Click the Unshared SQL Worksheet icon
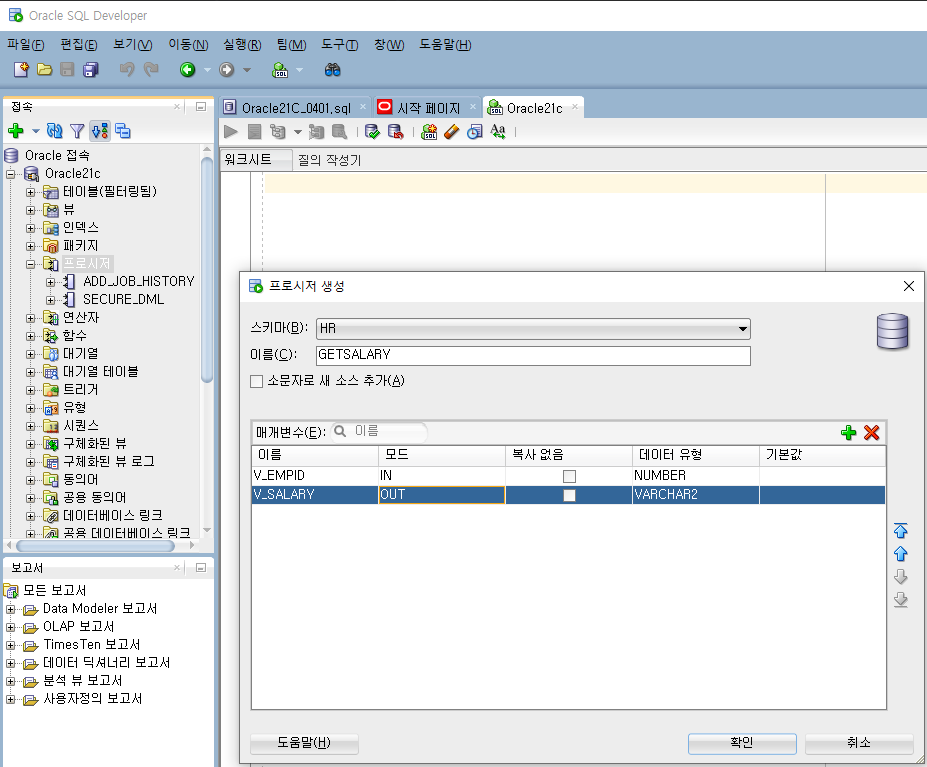Viewport: 927px width, 767px height. [x=429, y=131]
